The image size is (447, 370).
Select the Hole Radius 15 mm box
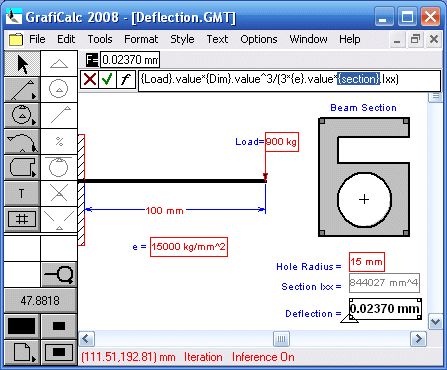pos(367,262)
